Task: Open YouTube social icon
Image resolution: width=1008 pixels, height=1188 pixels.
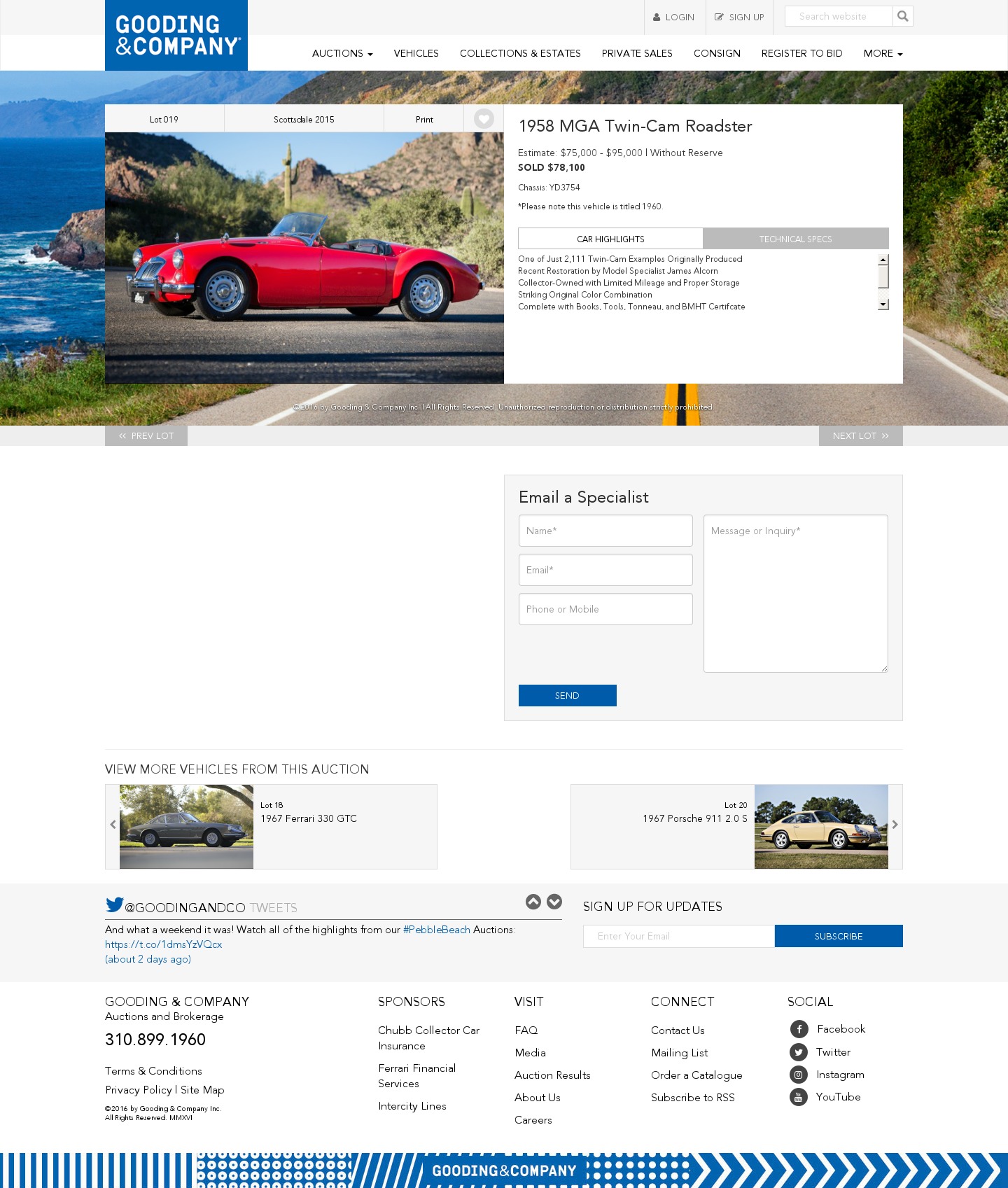Action: 799,1097
